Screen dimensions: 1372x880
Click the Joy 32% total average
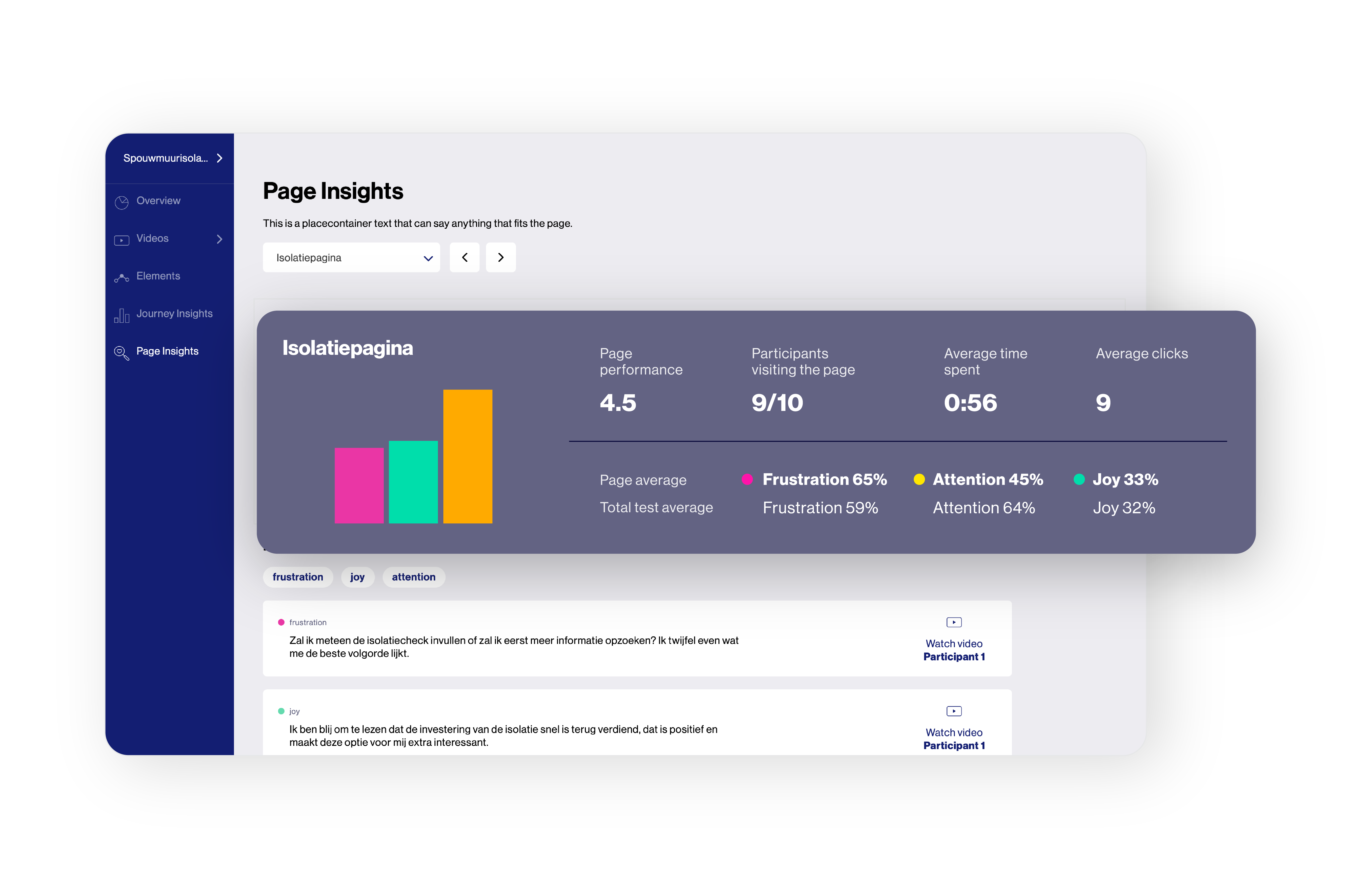pyautogui.click(x=1124, y=508)
